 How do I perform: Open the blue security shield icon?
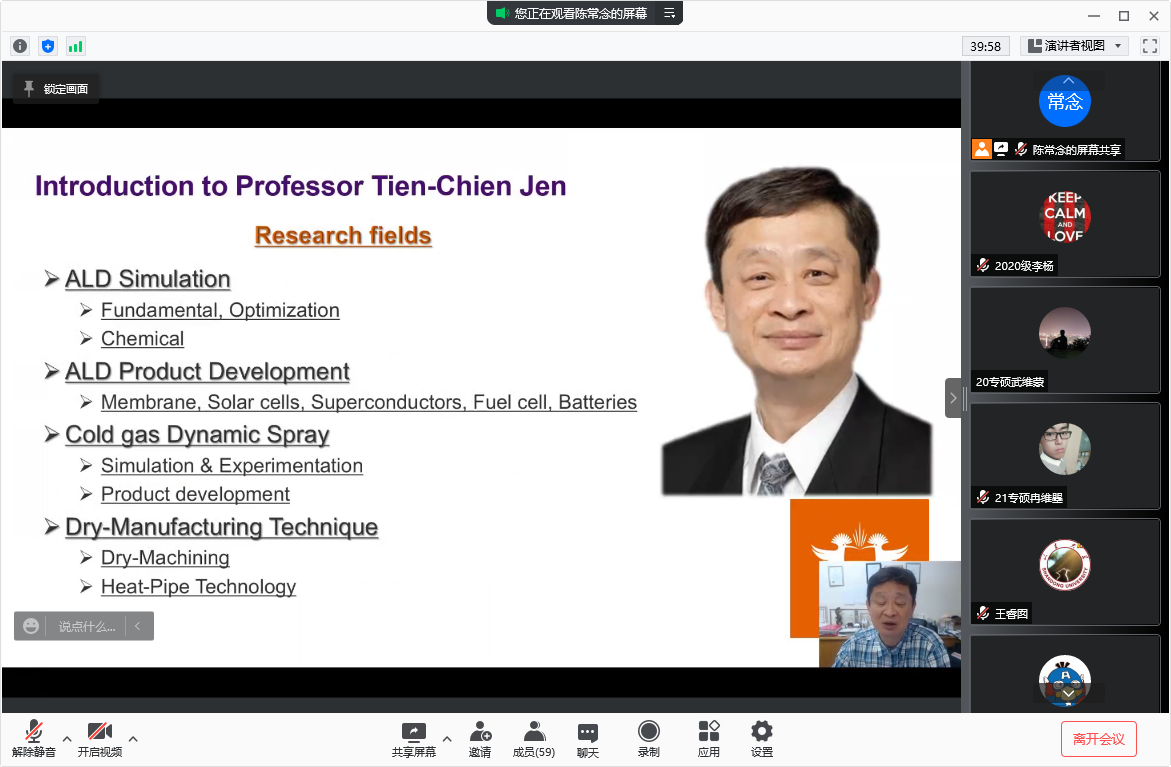pyautogui.click(x=48, y=46)
